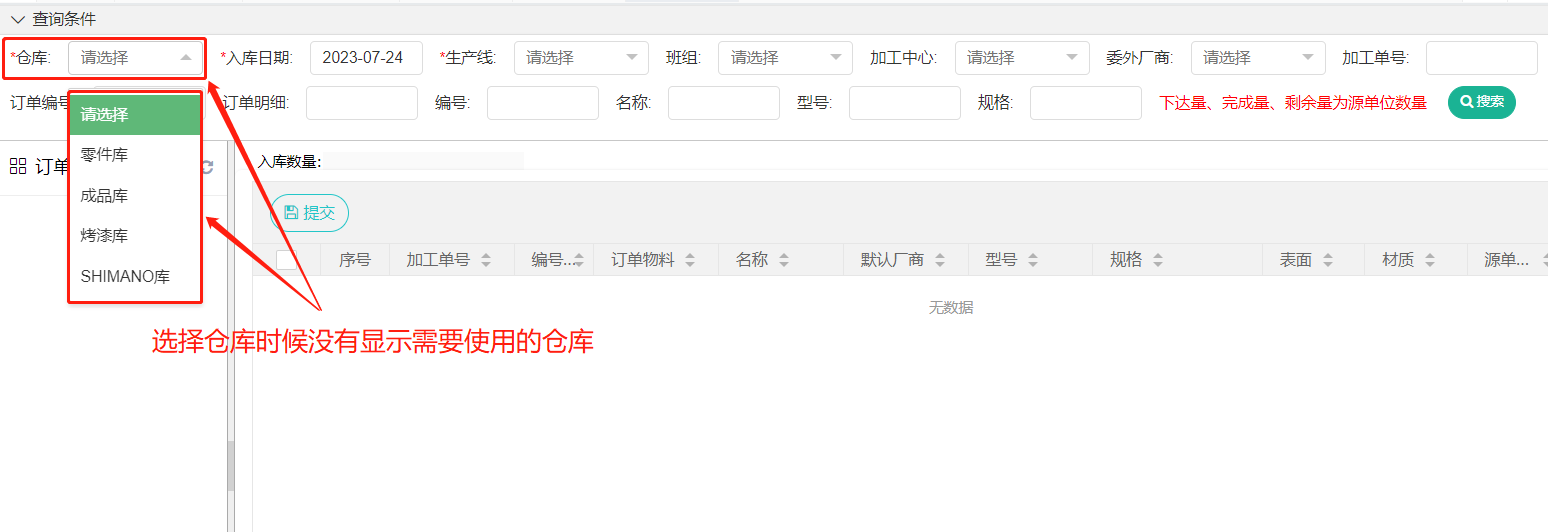Sort table by 加工单号 column arrows
The image size is (1548, 532).
(486, 260)
